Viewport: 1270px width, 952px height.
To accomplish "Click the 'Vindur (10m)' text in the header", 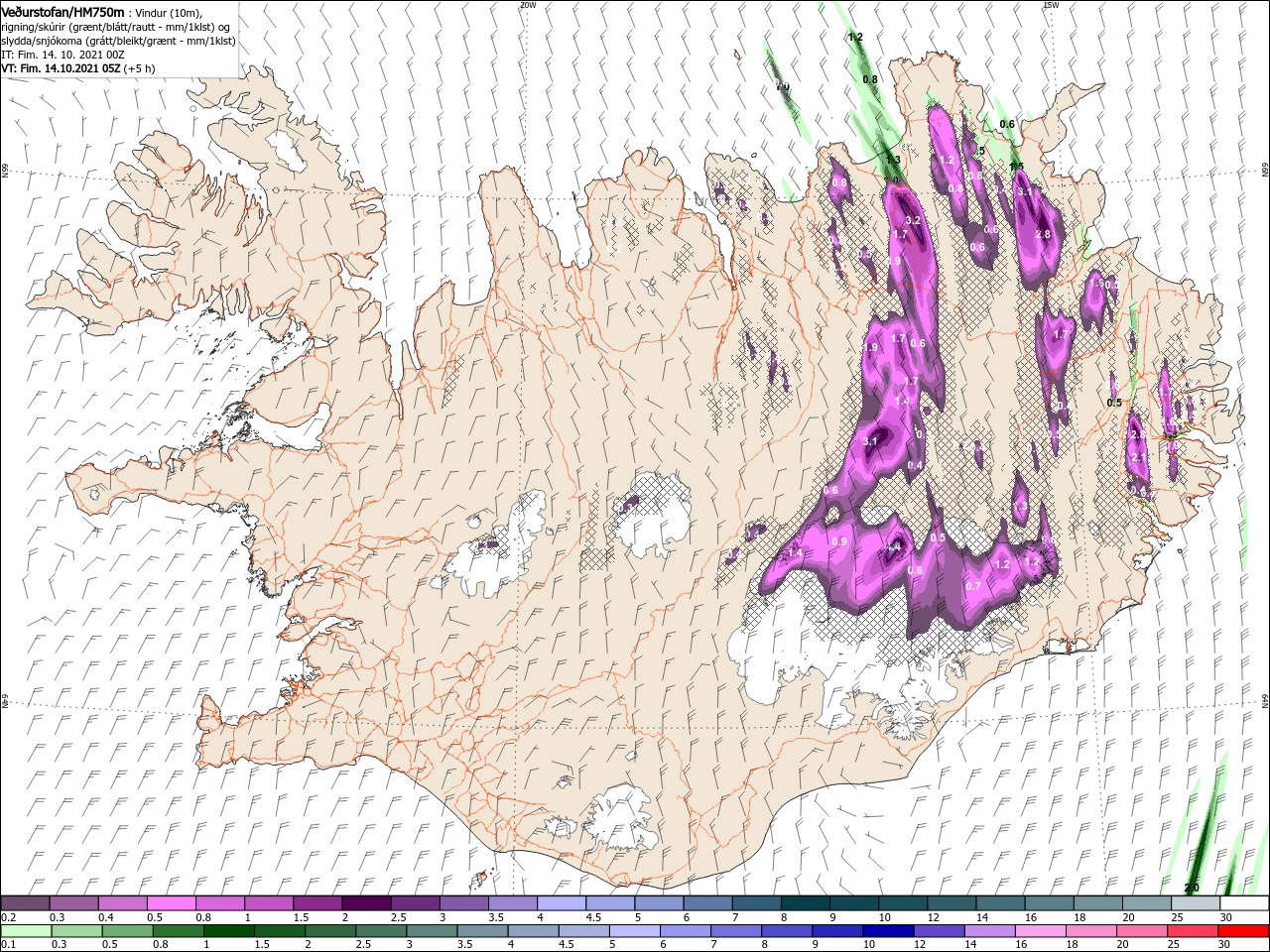I will pyautogui.click(x=168, y=11).
